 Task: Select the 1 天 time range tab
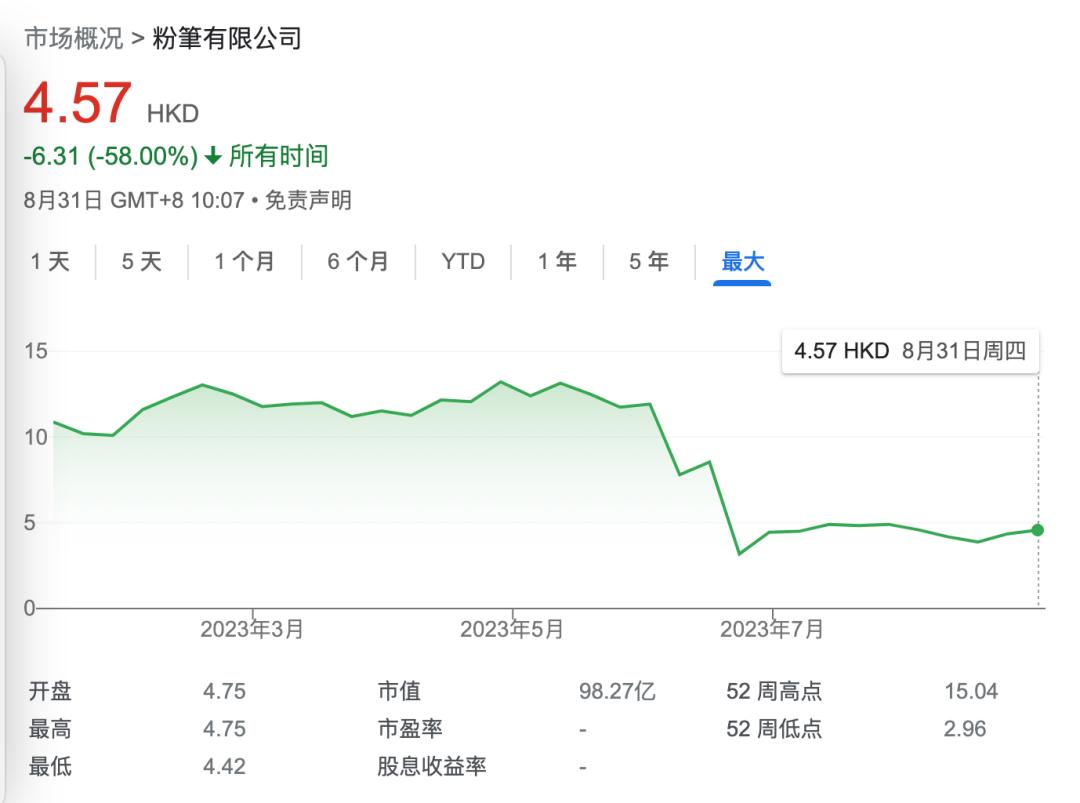tap(50, 262)
